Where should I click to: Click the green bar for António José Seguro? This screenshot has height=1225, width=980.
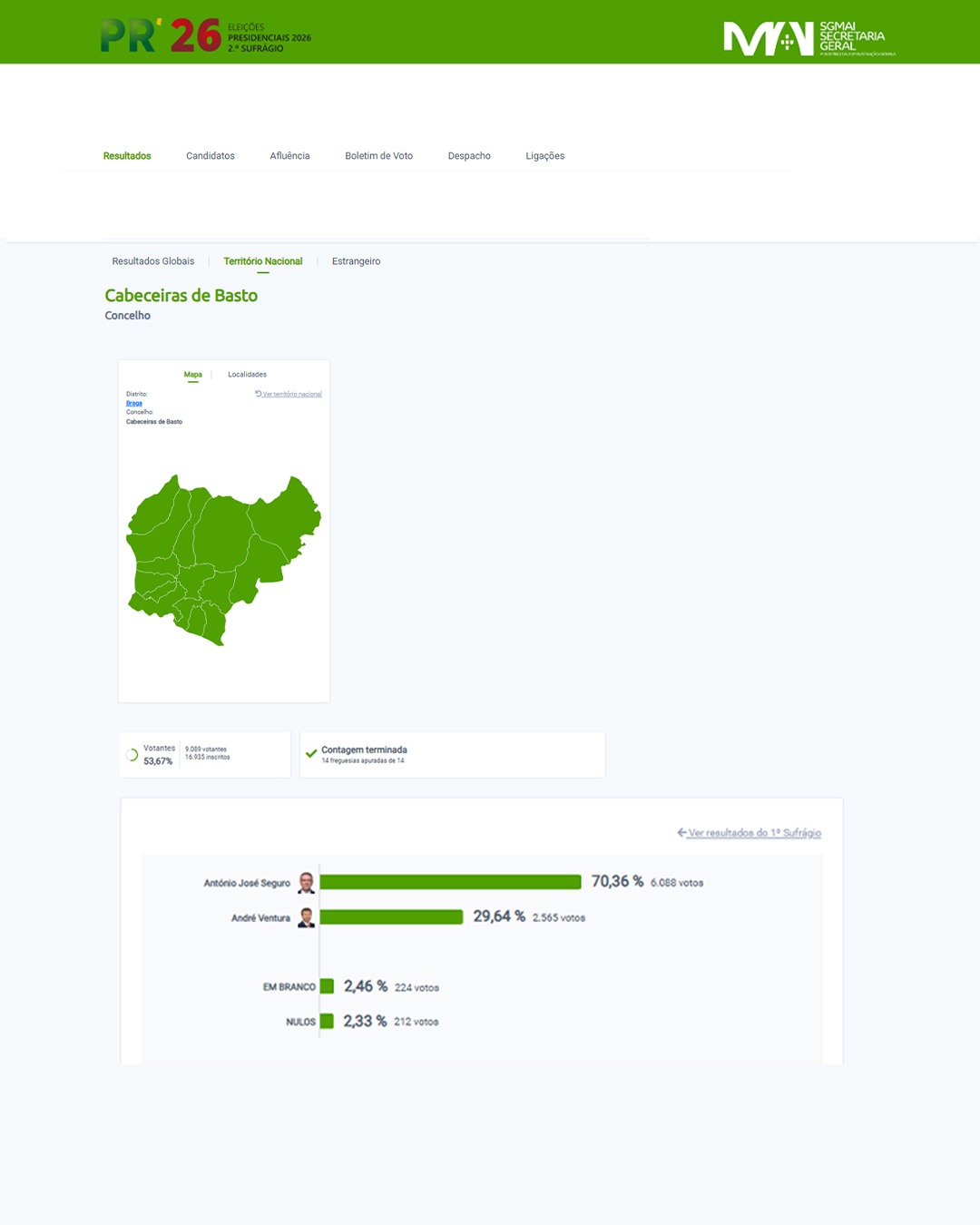(x=450, y=882)
